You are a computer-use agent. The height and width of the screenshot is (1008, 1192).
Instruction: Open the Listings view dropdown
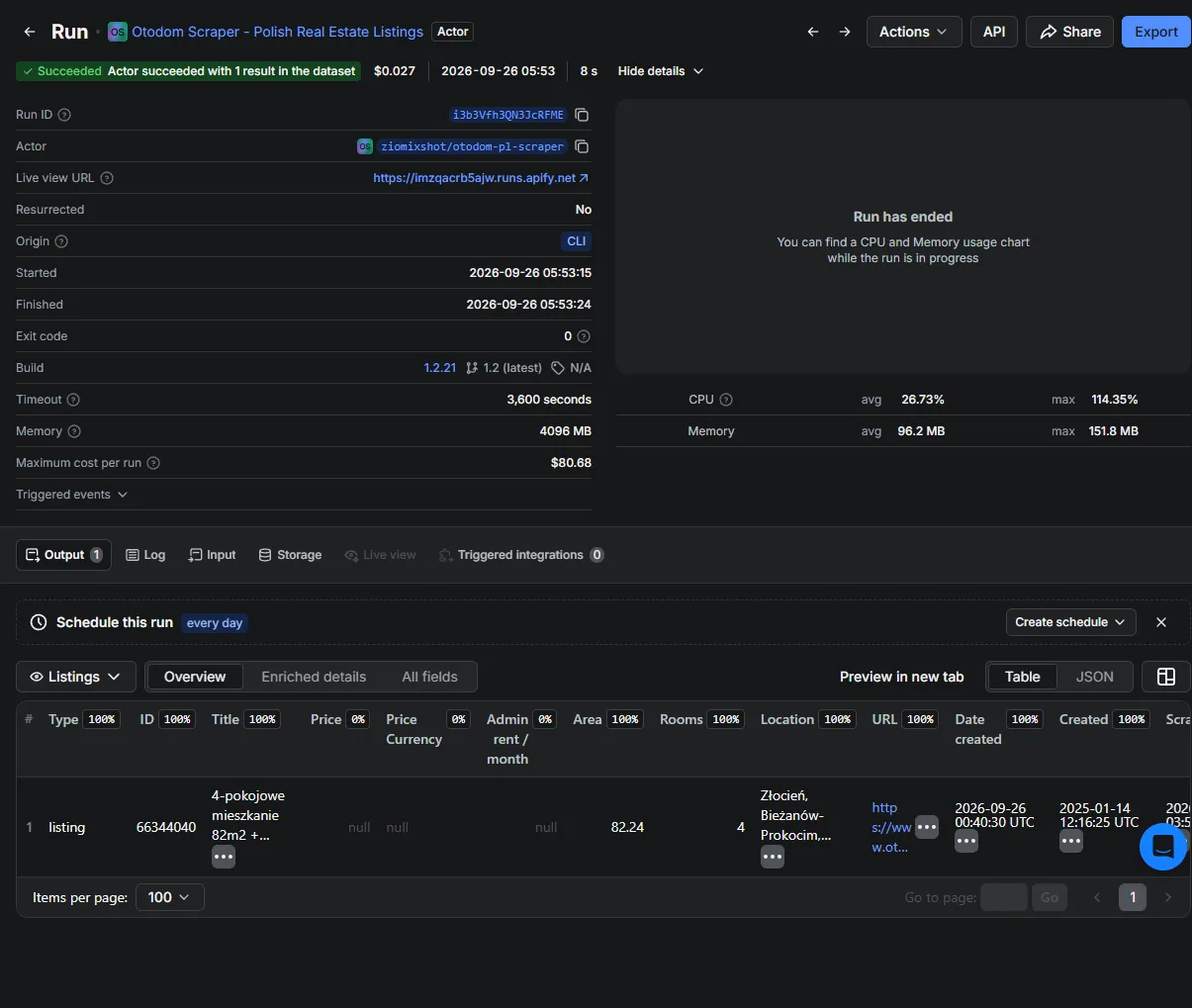tap(75, 677)
